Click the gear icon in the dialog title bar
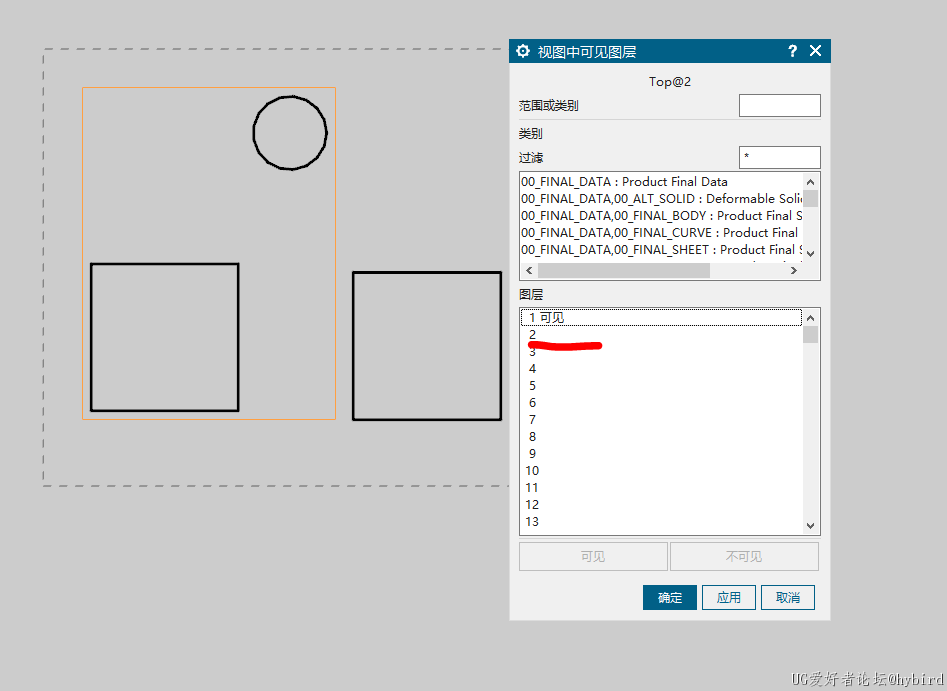 coord(522,51)
